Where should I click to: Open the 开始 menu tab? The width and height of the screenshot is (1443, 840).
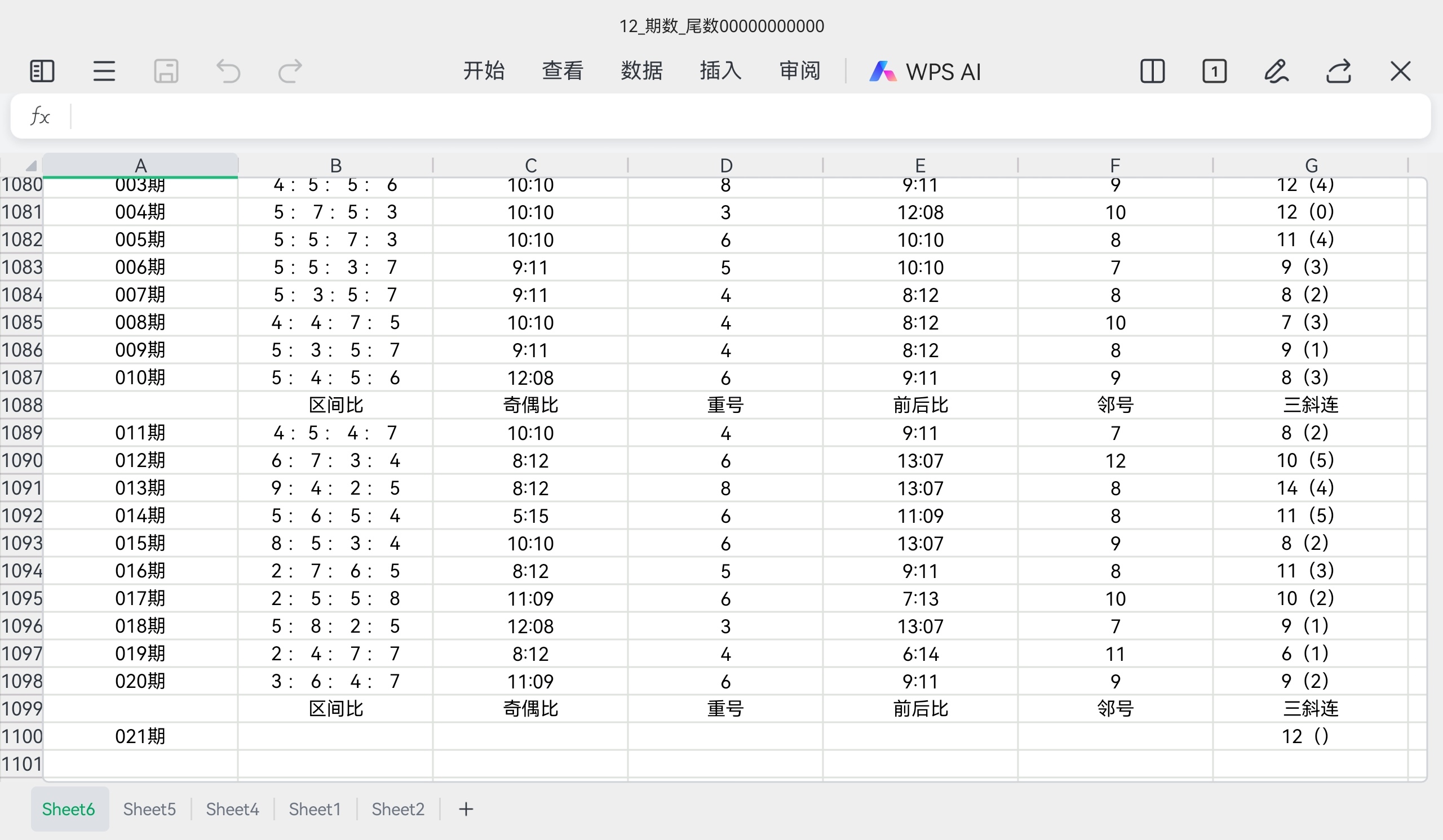point(483,71)
